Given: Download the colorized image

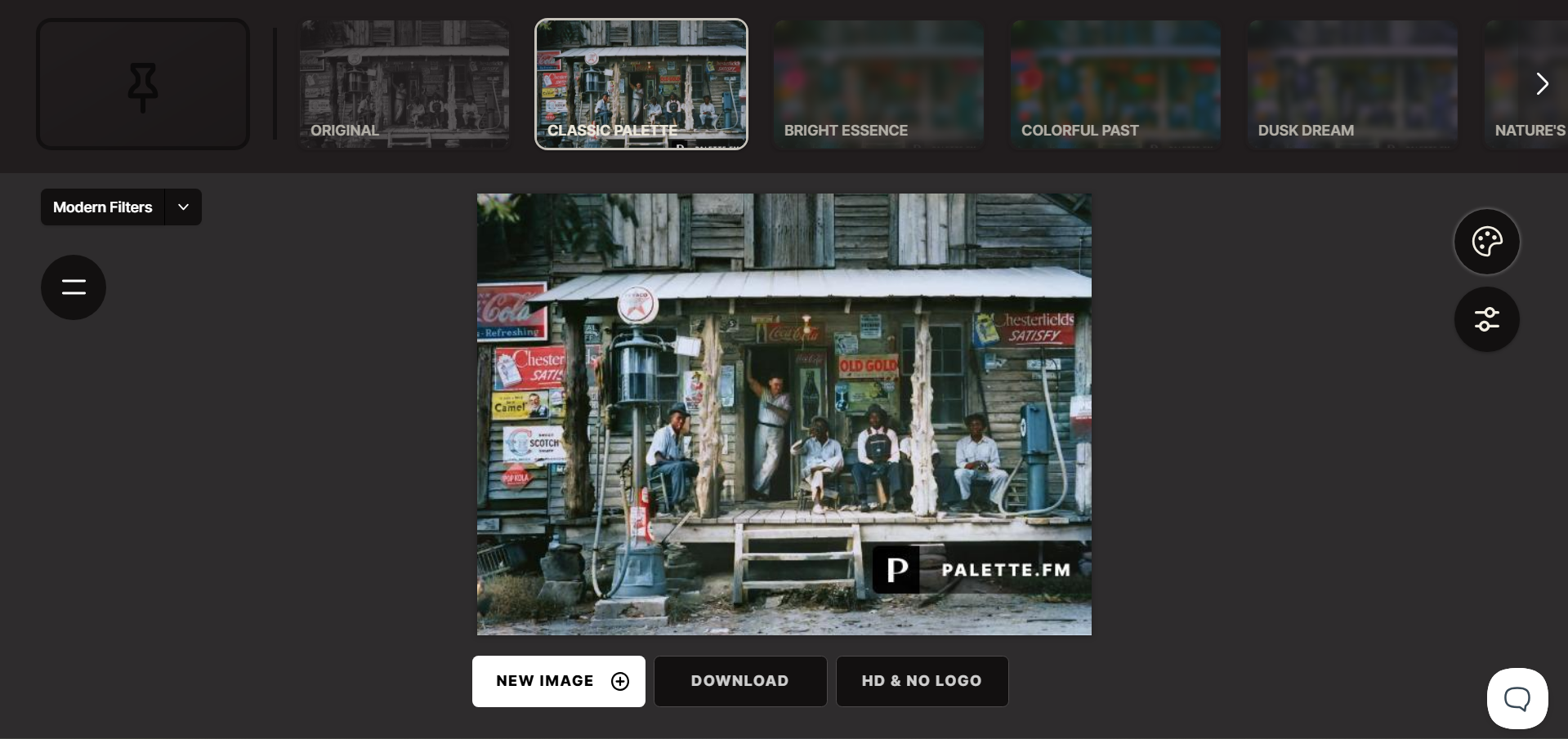Looking at the screenshot, I should [x=740, y=681].
